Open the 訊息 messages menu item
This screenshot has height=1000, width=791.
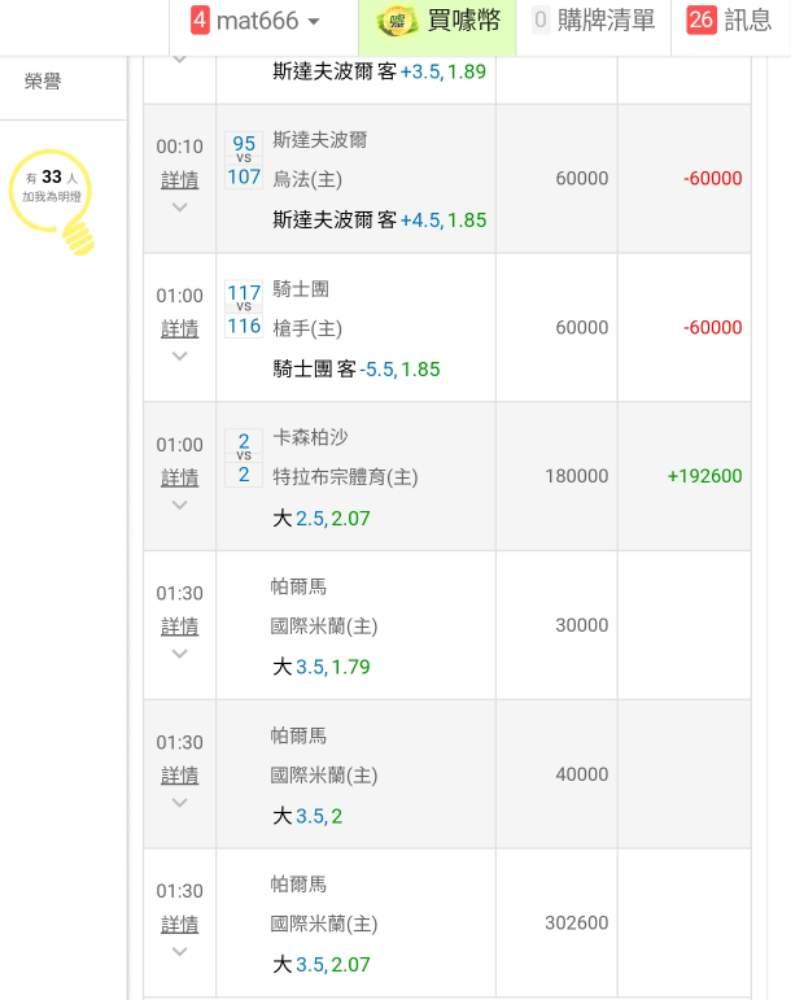747,21
